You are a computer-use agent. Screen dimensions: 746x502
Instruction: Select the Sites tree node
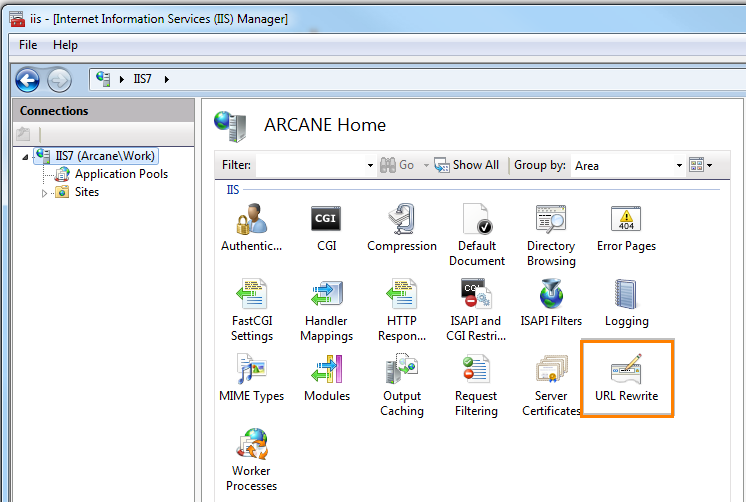click(x=78, y=192)
